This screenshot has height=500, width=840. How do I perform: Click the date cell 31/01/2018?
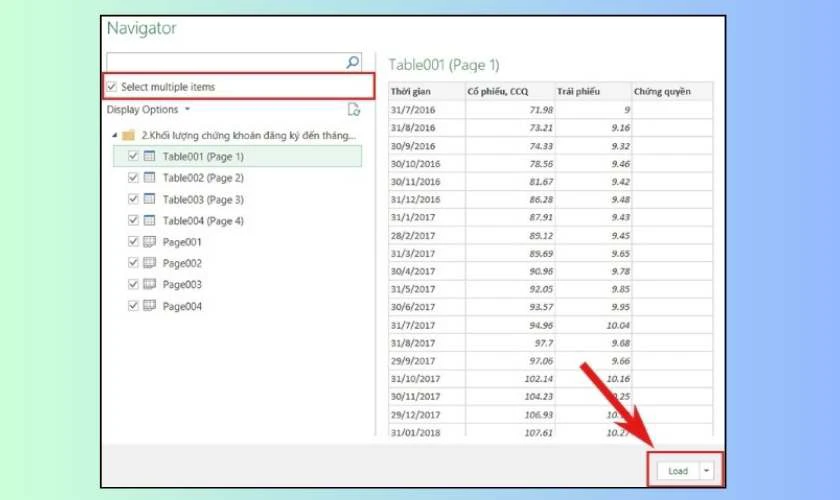point(427,432)
